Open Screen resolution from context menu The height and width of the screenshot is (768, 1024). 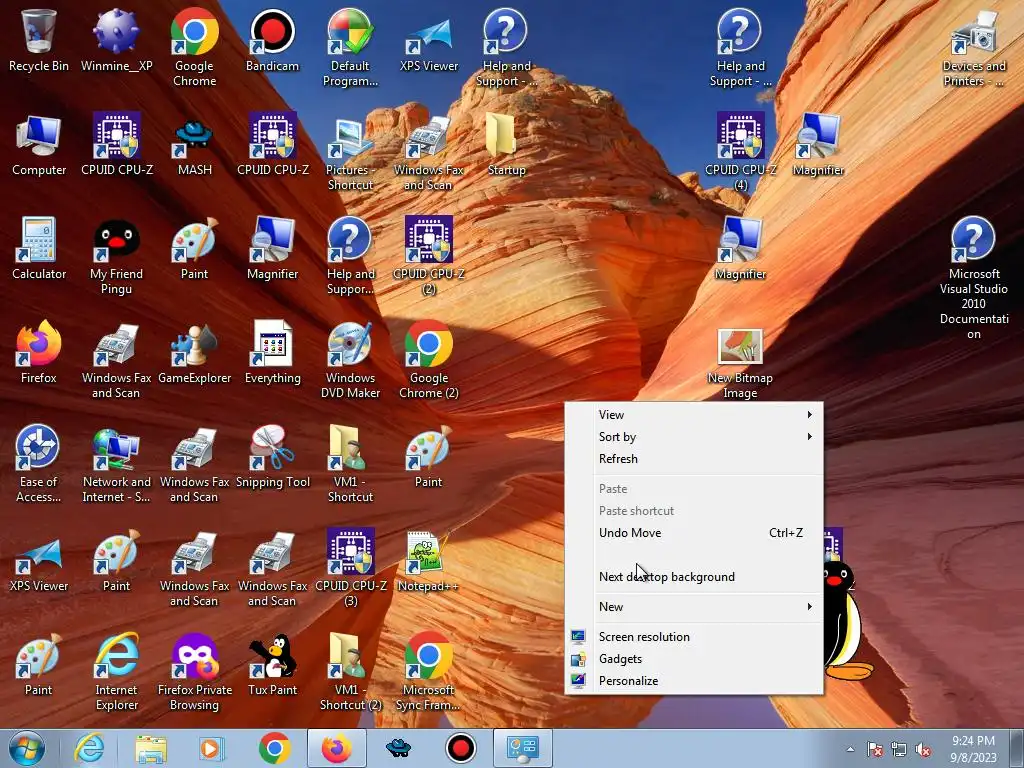(x=694, y=637)
